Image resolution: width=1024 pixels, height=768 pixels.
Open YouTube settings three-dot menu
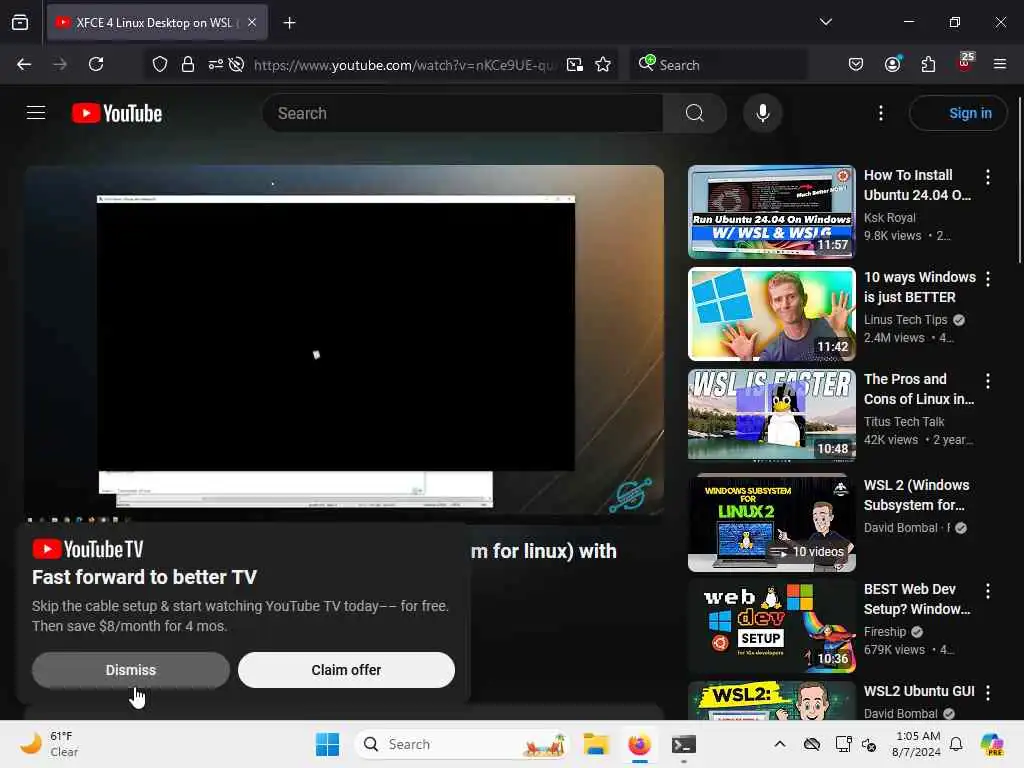[881, 113]
